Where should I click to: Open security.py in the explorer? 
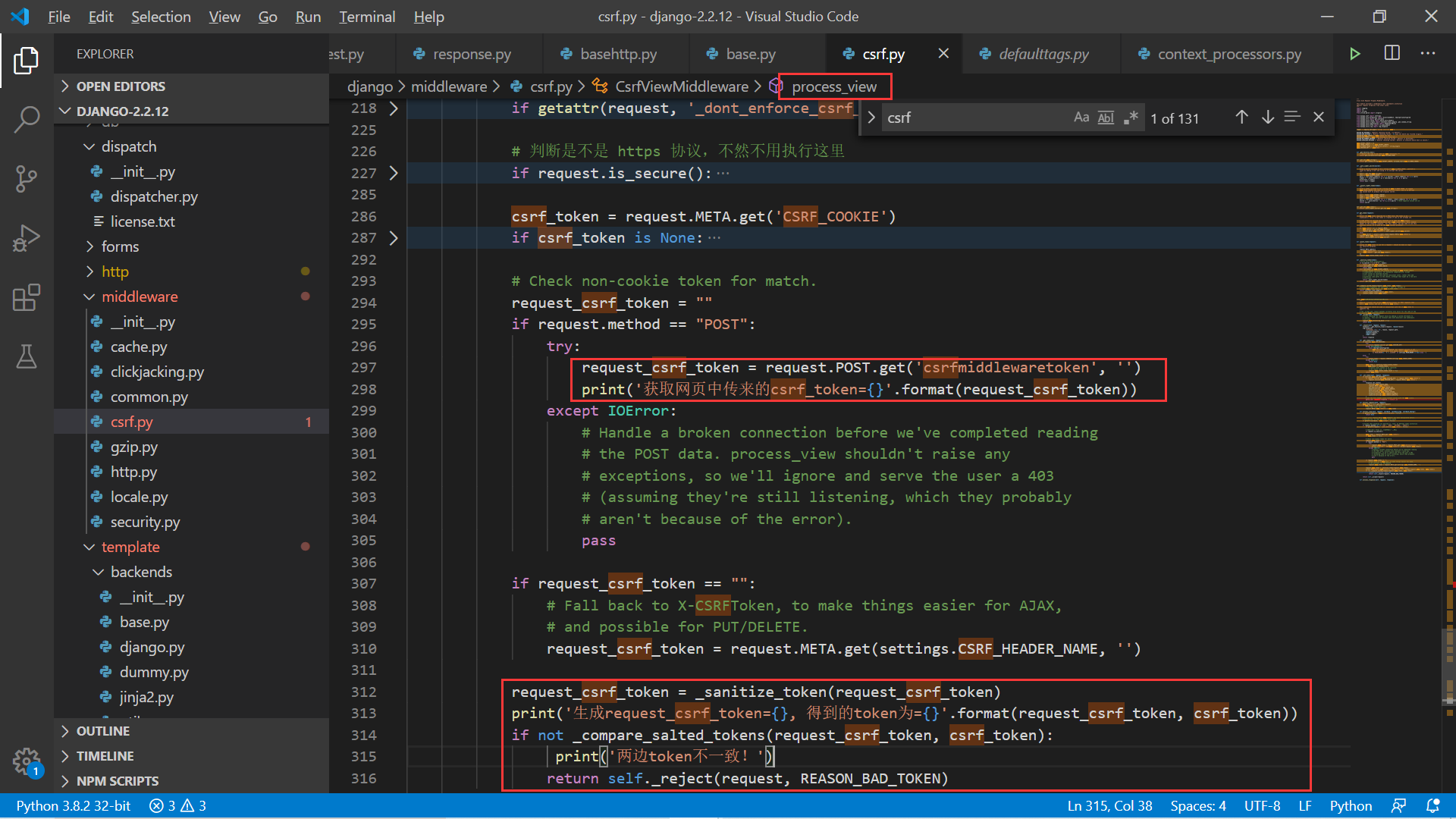coord(145,522)
